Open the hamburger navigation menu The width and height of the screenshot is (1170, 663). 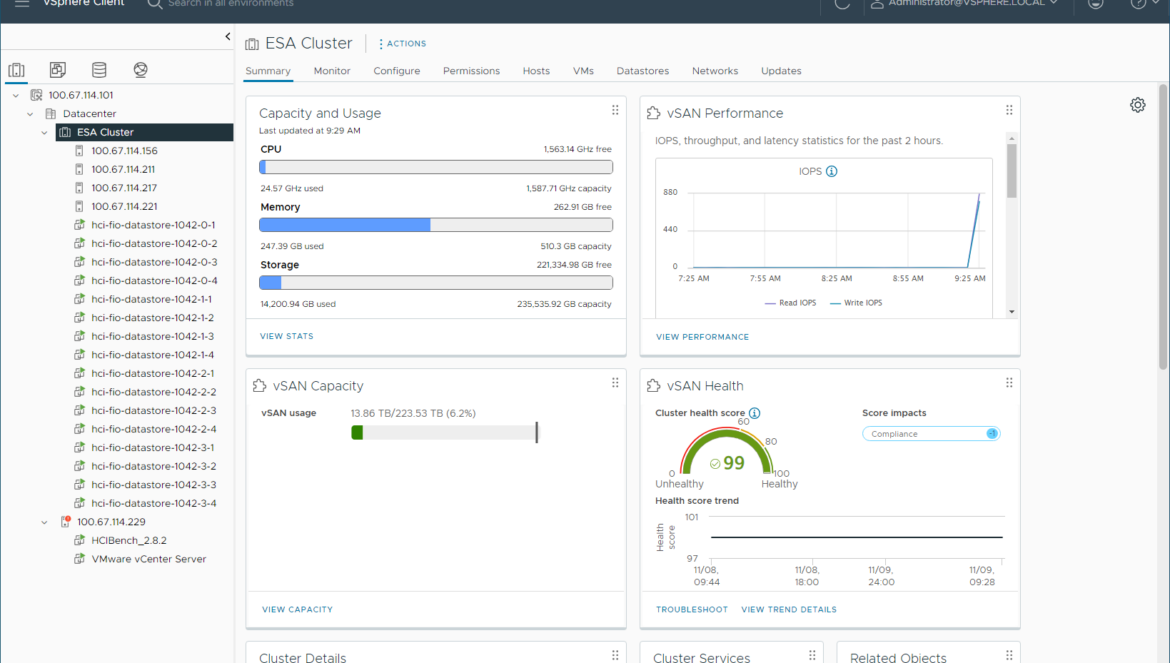[x=22, y=4]
